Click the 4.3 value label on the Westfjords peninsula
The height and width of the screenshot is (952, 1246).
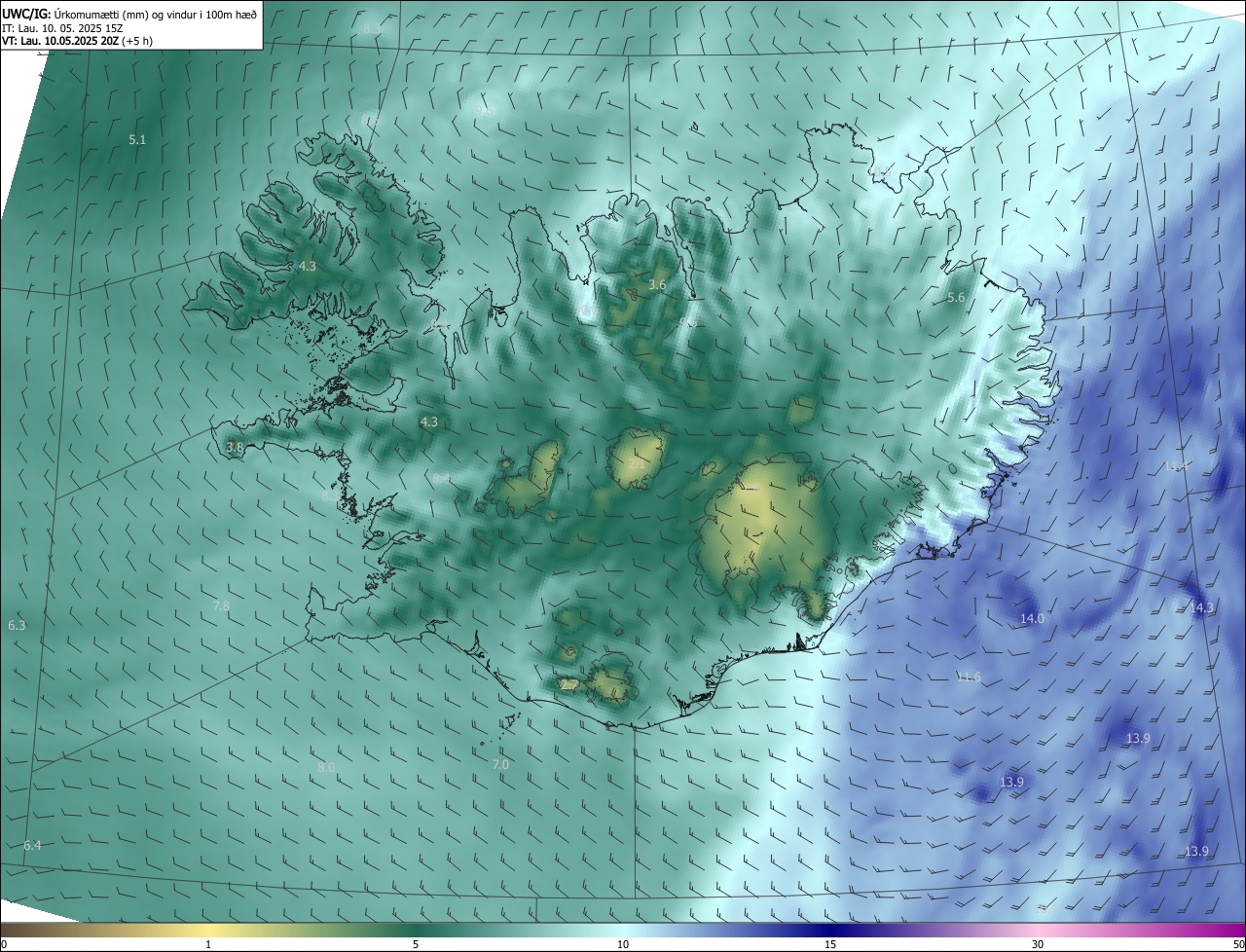coord(308,266)
